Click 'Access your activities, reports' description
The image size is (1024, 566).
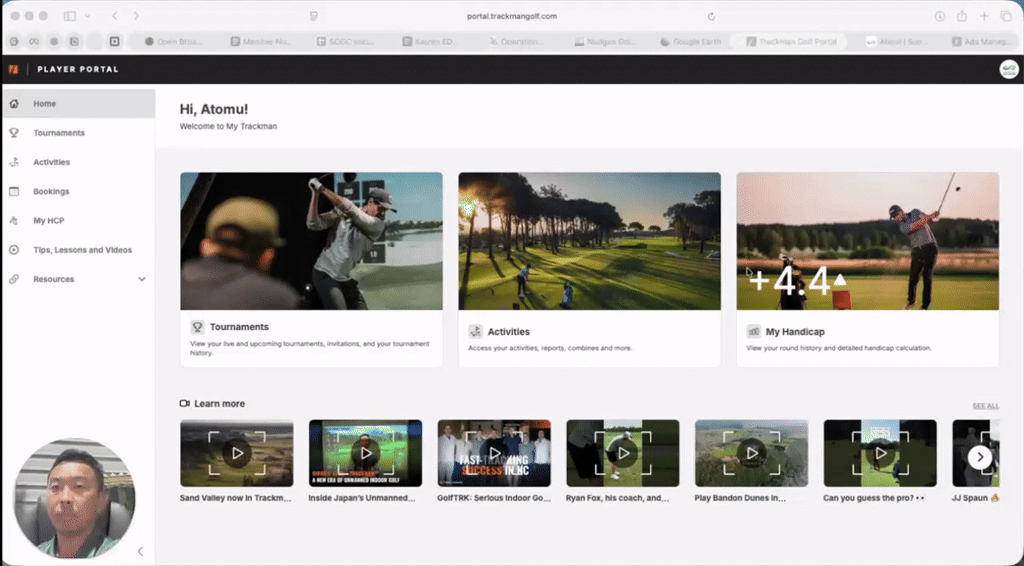click(550, 348)
